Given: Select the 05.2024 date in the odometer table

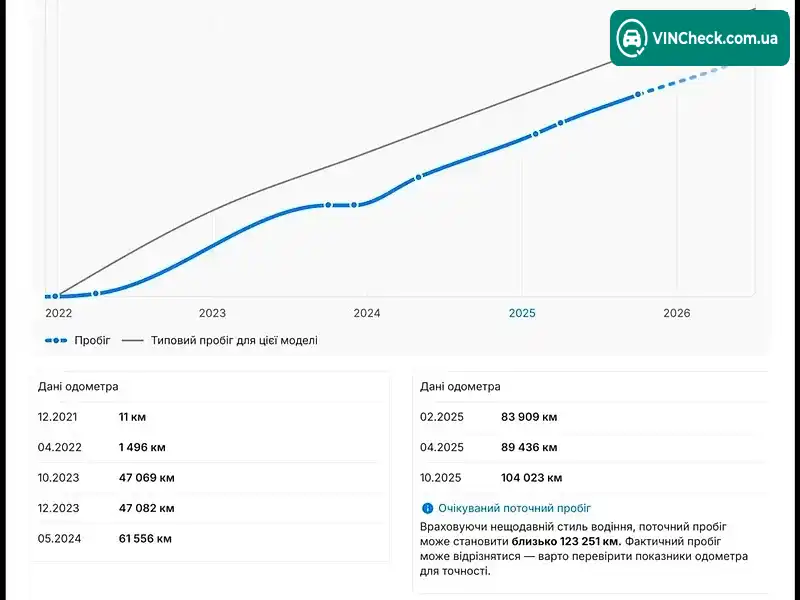Looking at the screenshot, I should tap(59, 539).
